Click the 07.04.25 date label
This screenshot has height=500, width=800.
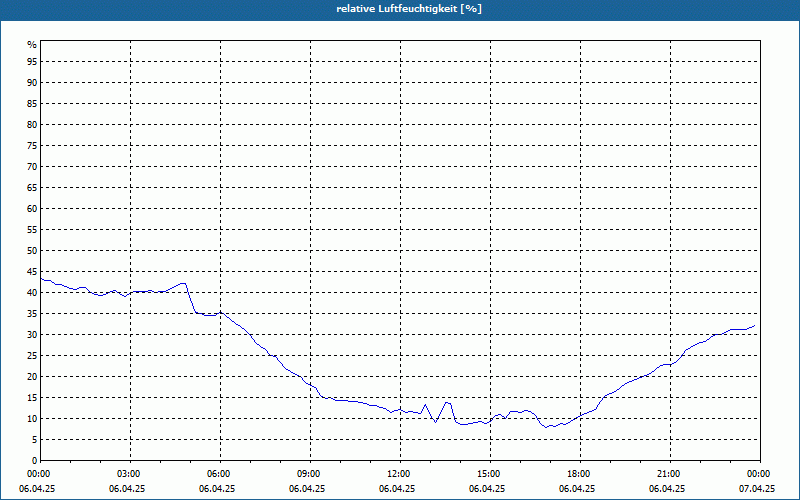tap(757, 489)
